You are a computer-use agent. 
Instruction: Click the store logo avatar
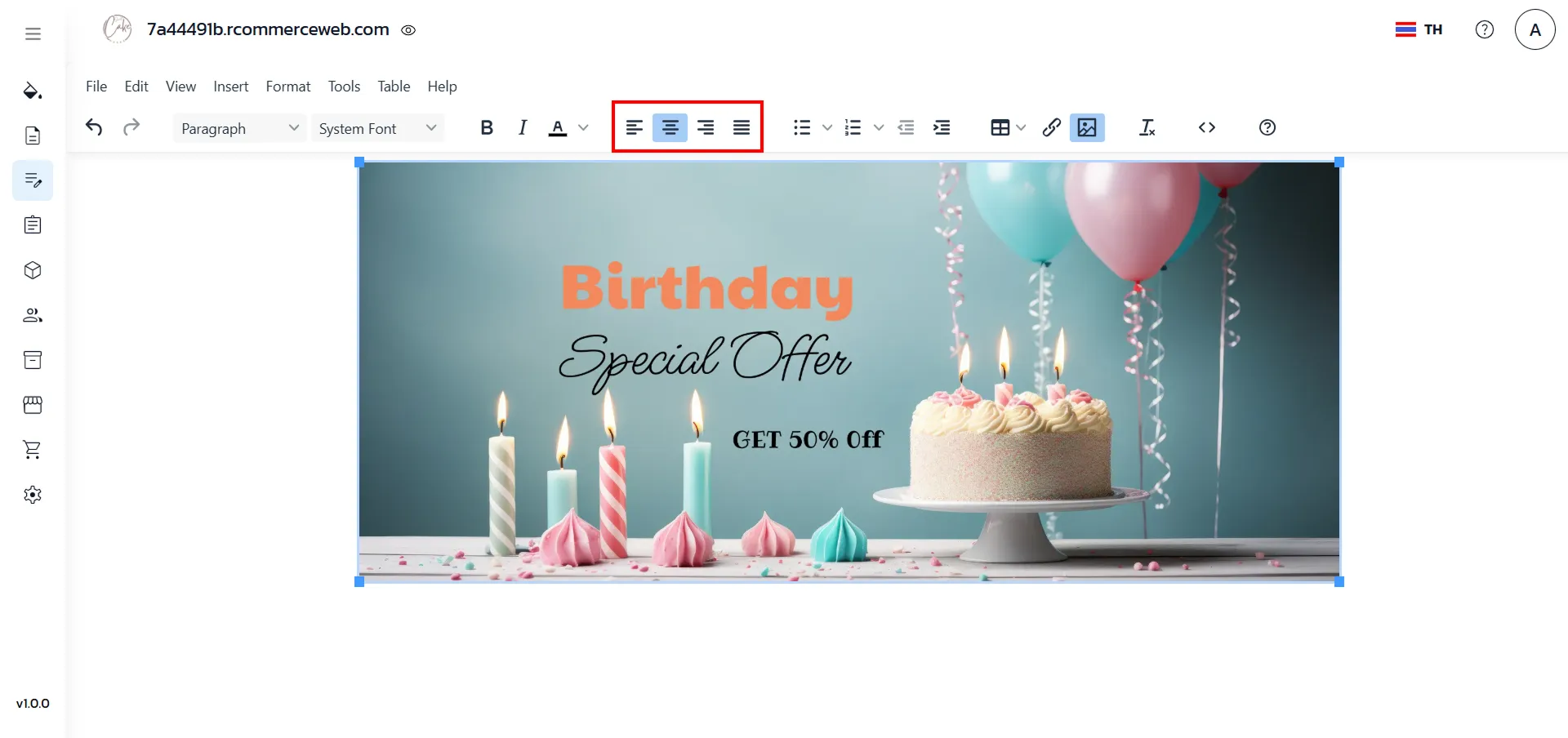pyautogui.click(x=118, y=29)
